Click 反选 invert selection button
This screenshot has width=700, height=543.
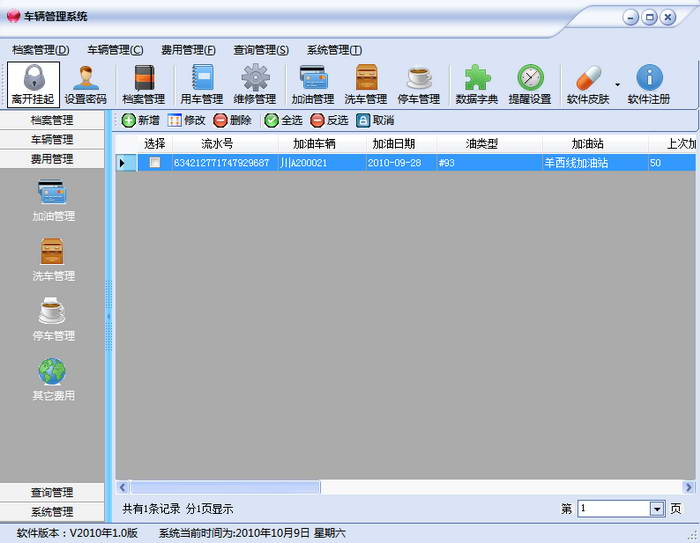[329, 120]
